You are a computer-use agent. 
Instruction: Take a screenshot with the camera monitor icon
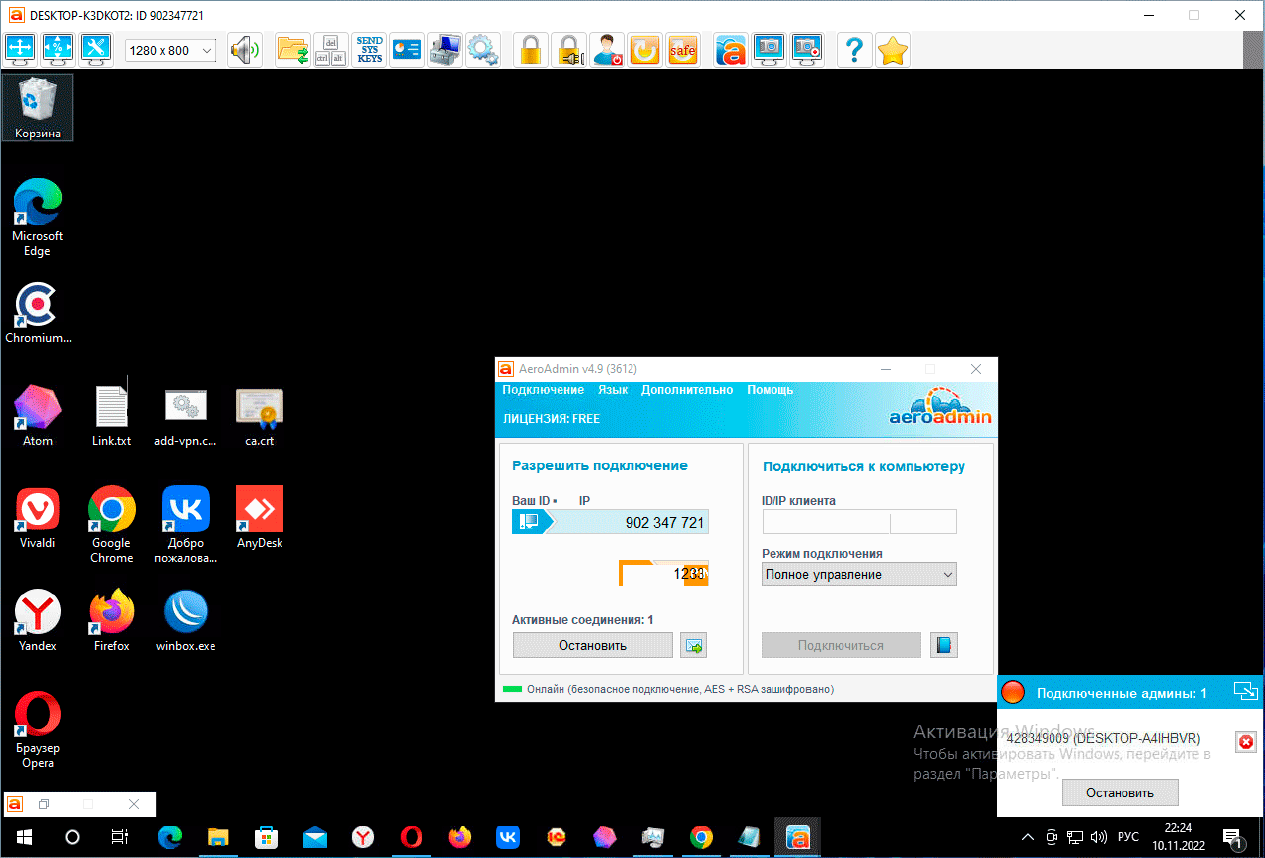pos(769,50)
